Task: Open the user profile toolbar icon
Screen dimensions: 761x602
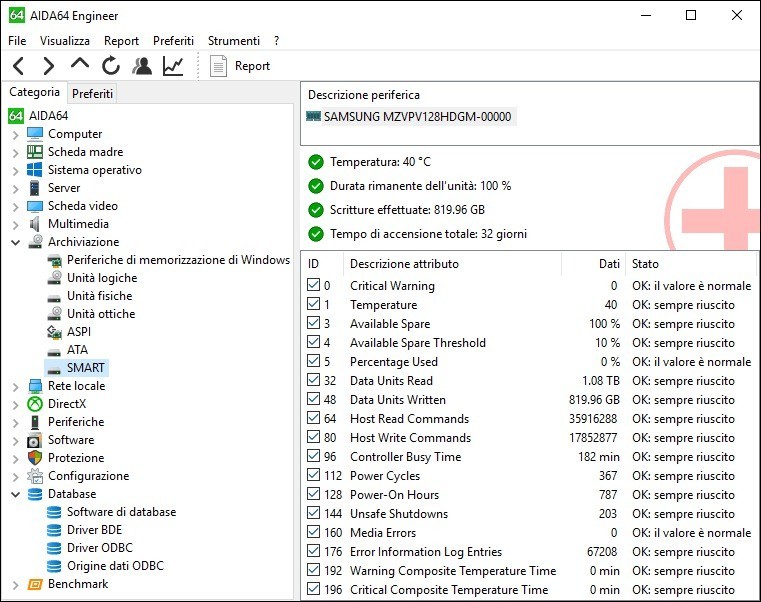Action: pos(142,66)
